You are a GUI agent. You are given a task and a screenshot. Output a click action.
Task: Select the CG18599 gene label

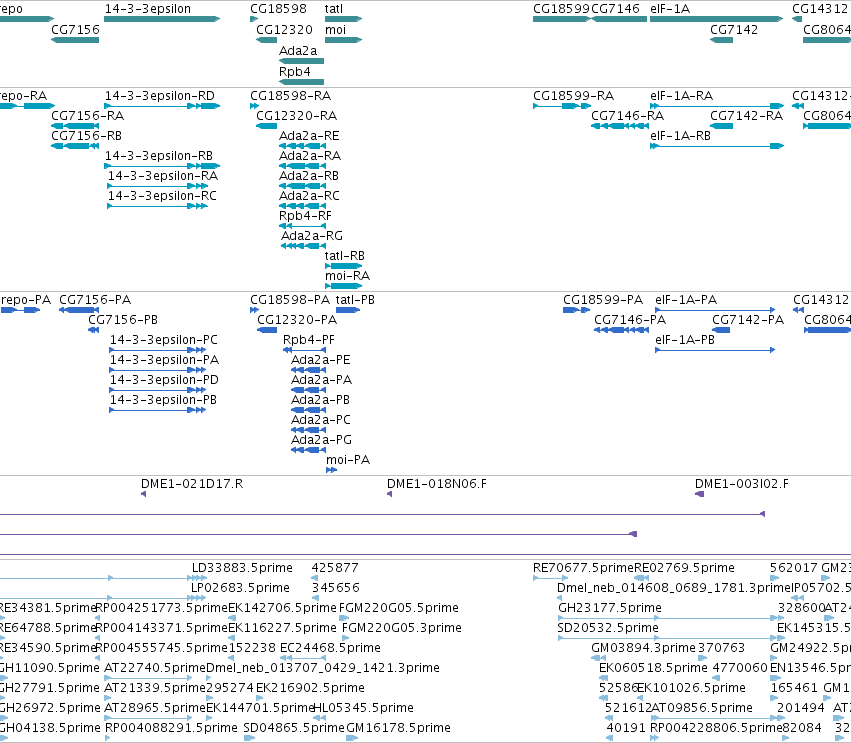click(x=561, y=9)
